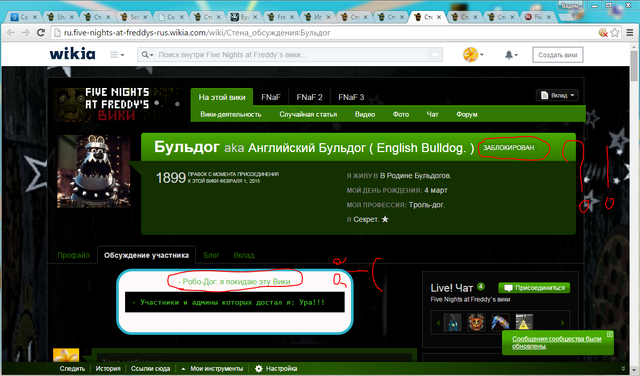Image resolution: width=640 pixels, height=376 pixels.
Task: Open the orange Freddy face chat avatar
Action: 476,322
